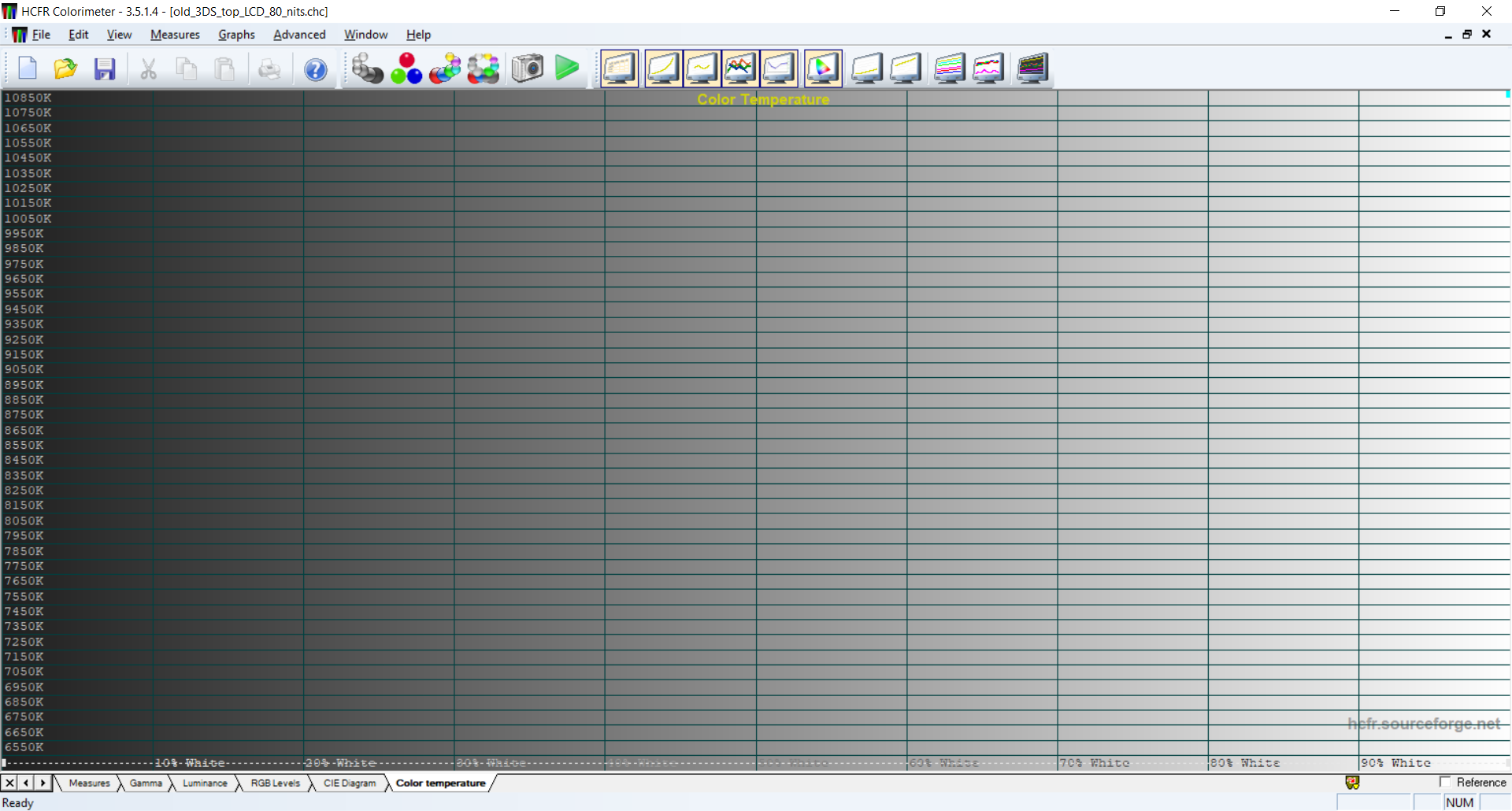Click the HCFR document icon beside File

(x=19, y=35)
